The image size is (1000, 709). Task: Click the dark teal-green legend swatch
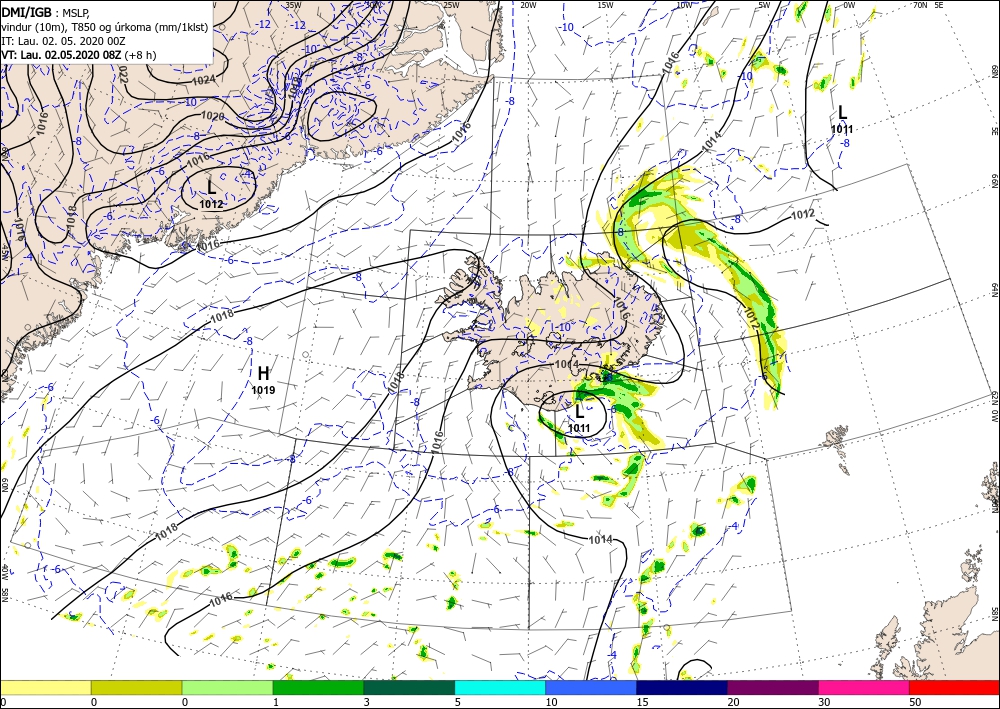pos(409,687)
